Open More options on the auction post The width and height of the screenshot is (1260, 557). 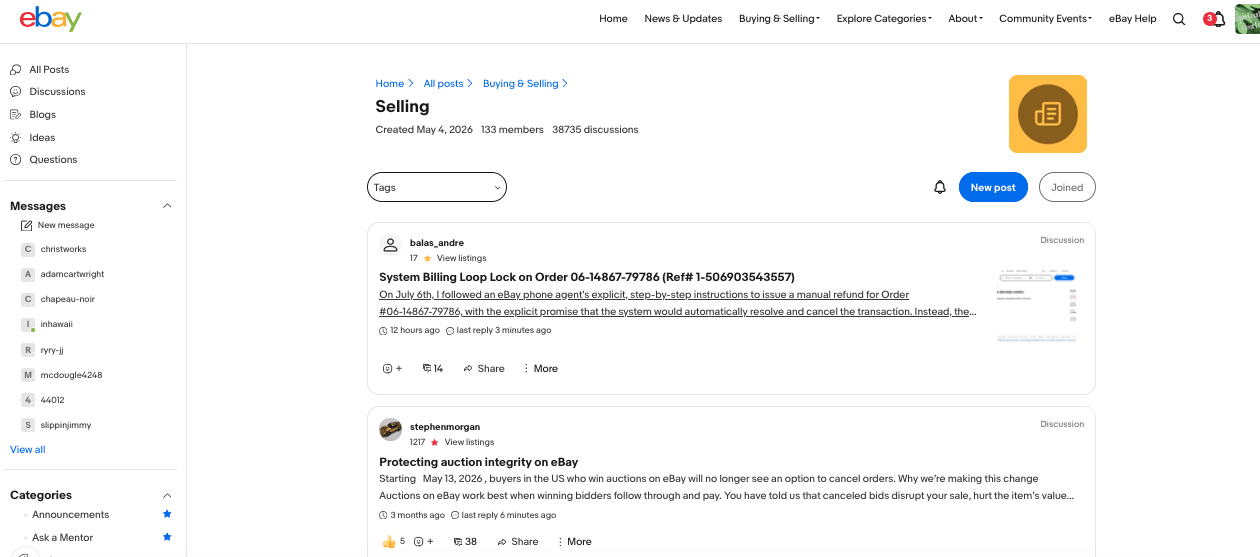click(574, 542)
